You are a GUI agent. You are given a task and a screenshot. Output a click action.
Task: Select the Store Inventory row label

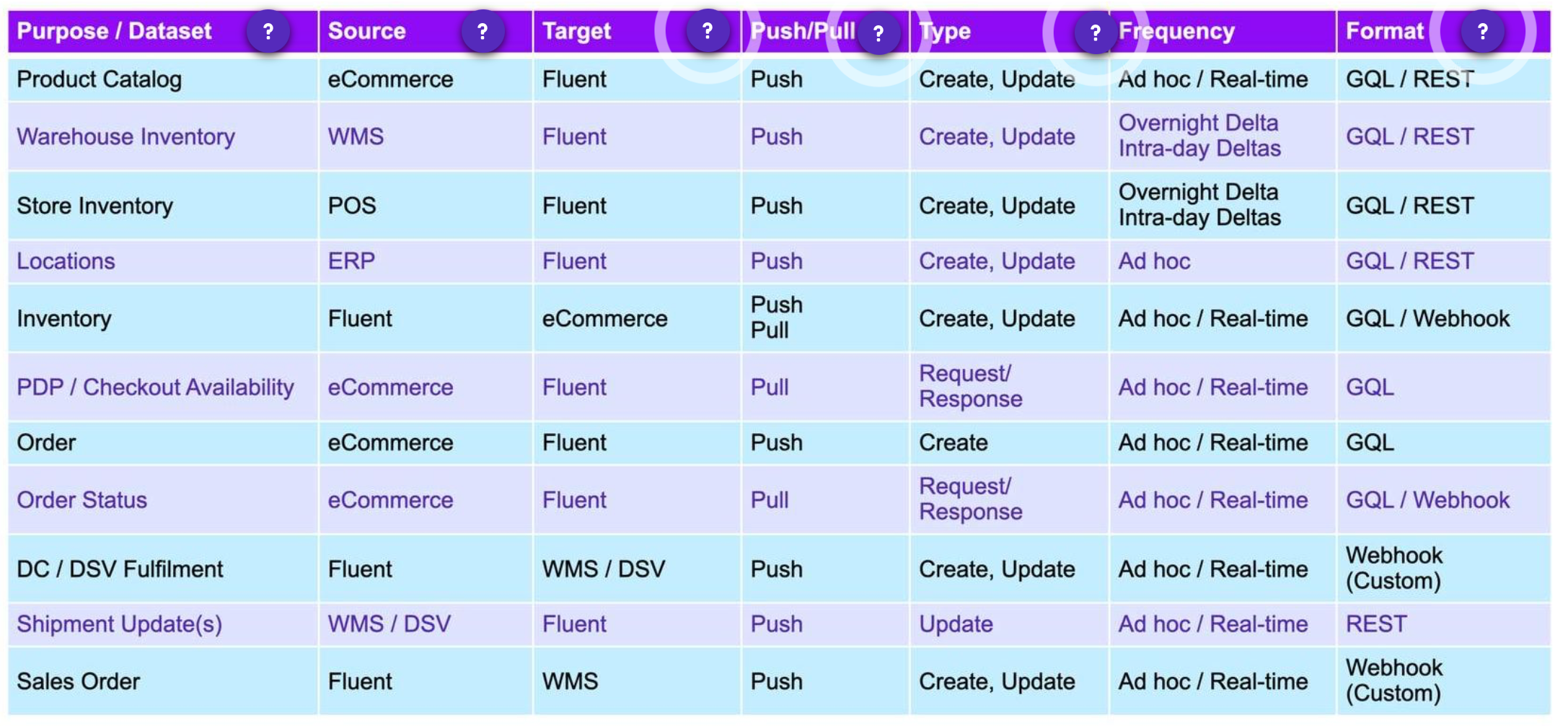coord(94,206)
